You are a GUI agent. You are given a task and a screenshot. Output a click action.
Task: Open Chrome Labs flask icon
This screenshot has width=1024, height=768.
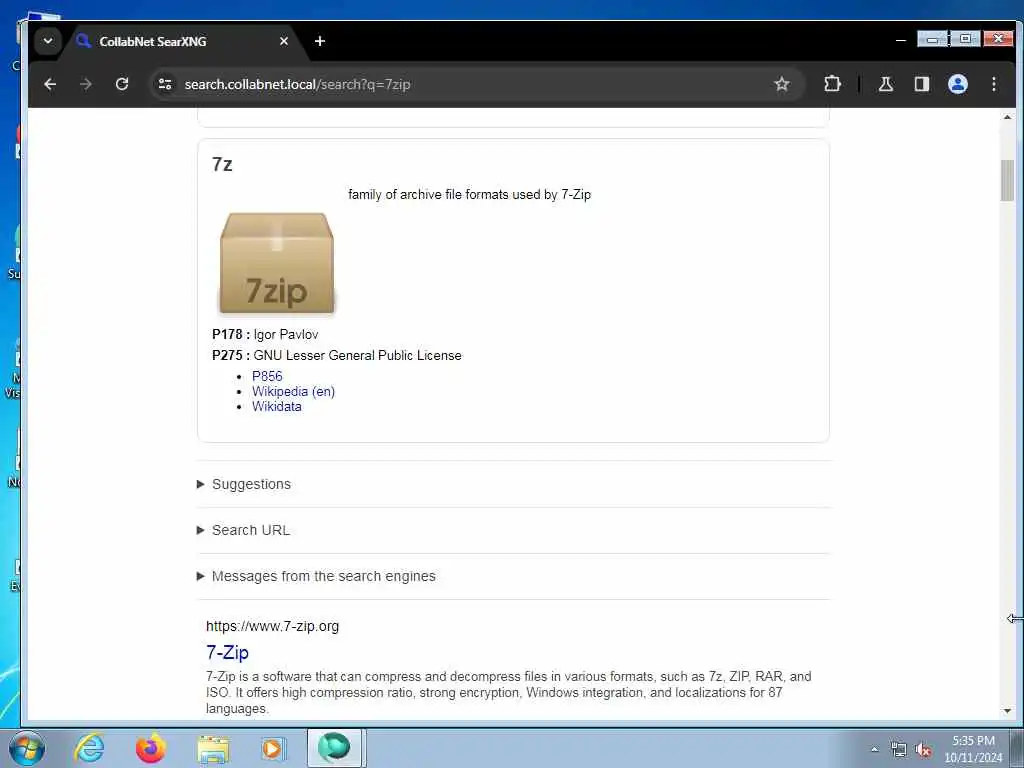pos(886,84)
